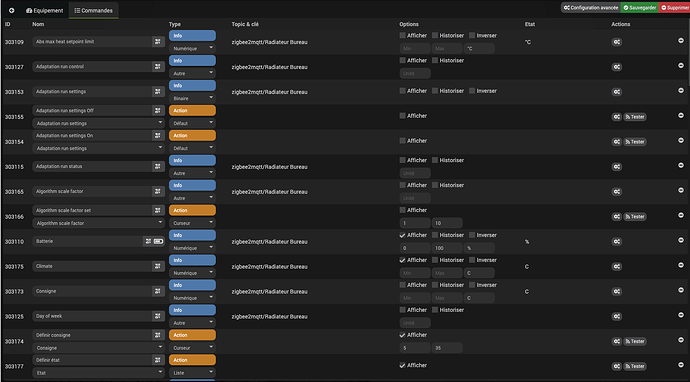
Task: Open advanced settings gear for Consigne command
Action: click(617, 291)
